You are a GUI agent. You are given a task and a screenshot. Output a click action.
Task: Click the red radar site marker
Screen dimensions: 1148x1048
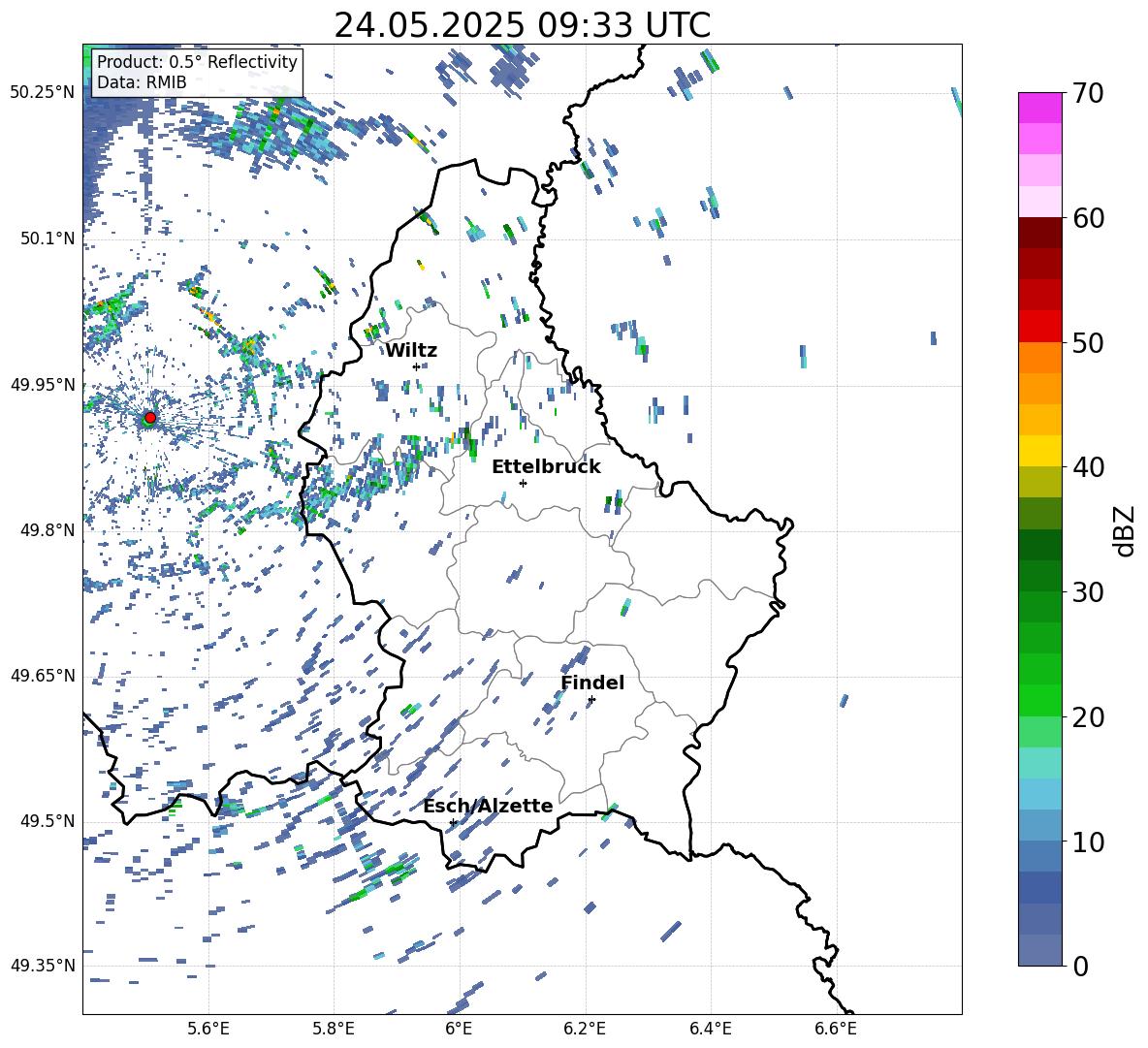tap(150, 417)
